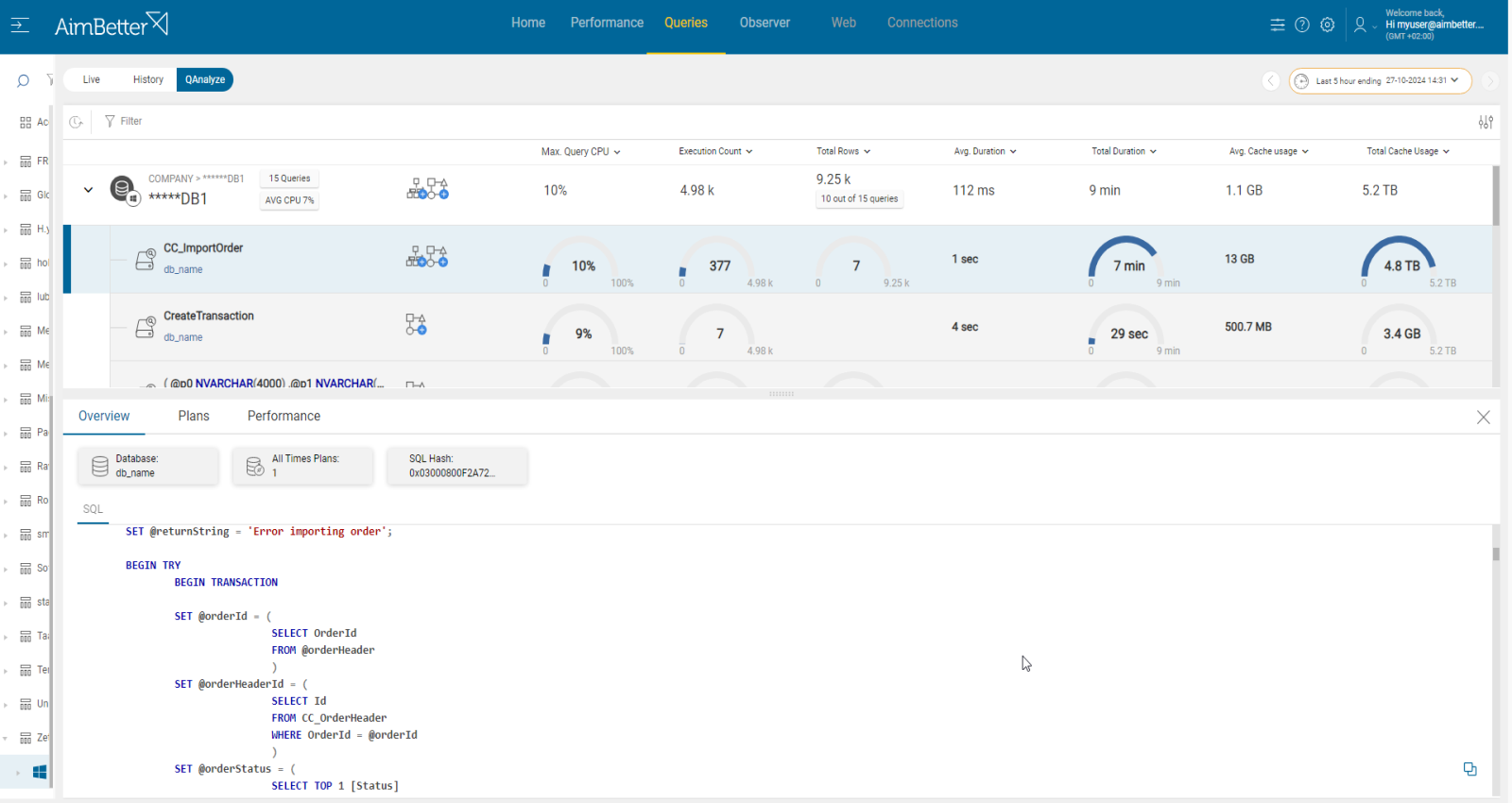The image size is (1512, 803).
Task: Open the execution plan icon for CreateTransaction
Action: click(x=416, y=325)
